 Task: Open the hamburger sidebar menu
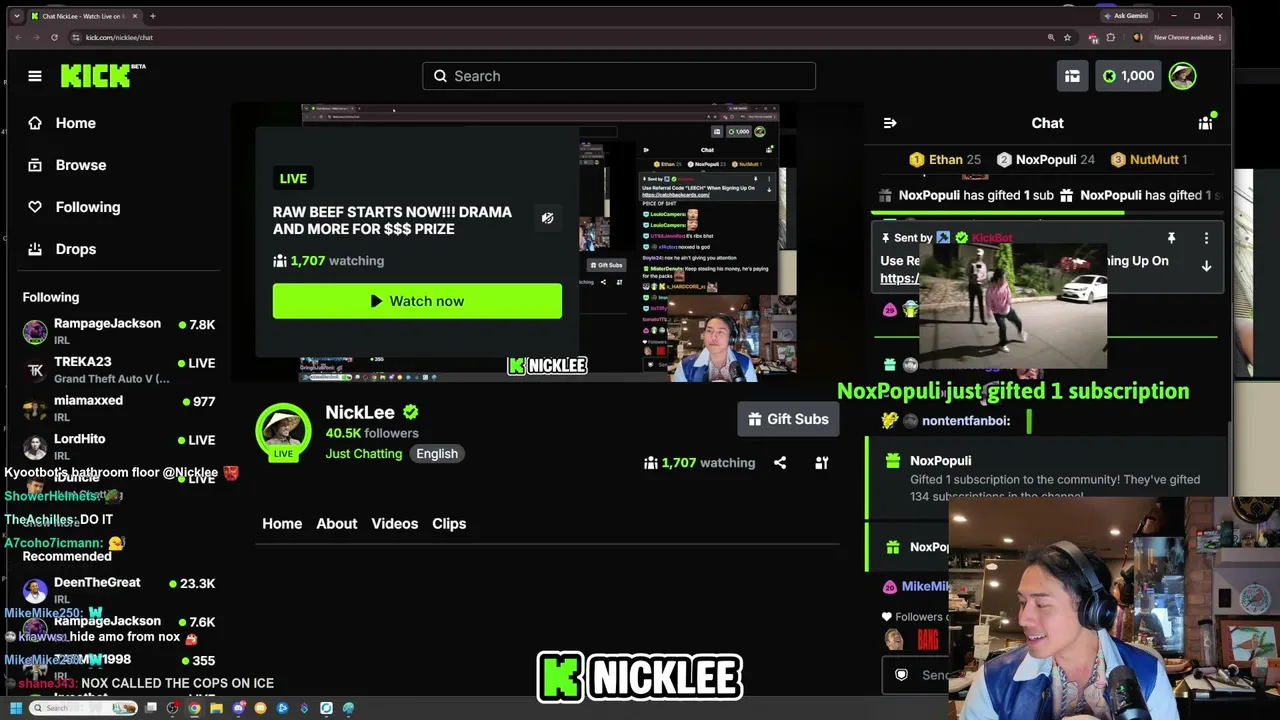(x=35, y=76)
